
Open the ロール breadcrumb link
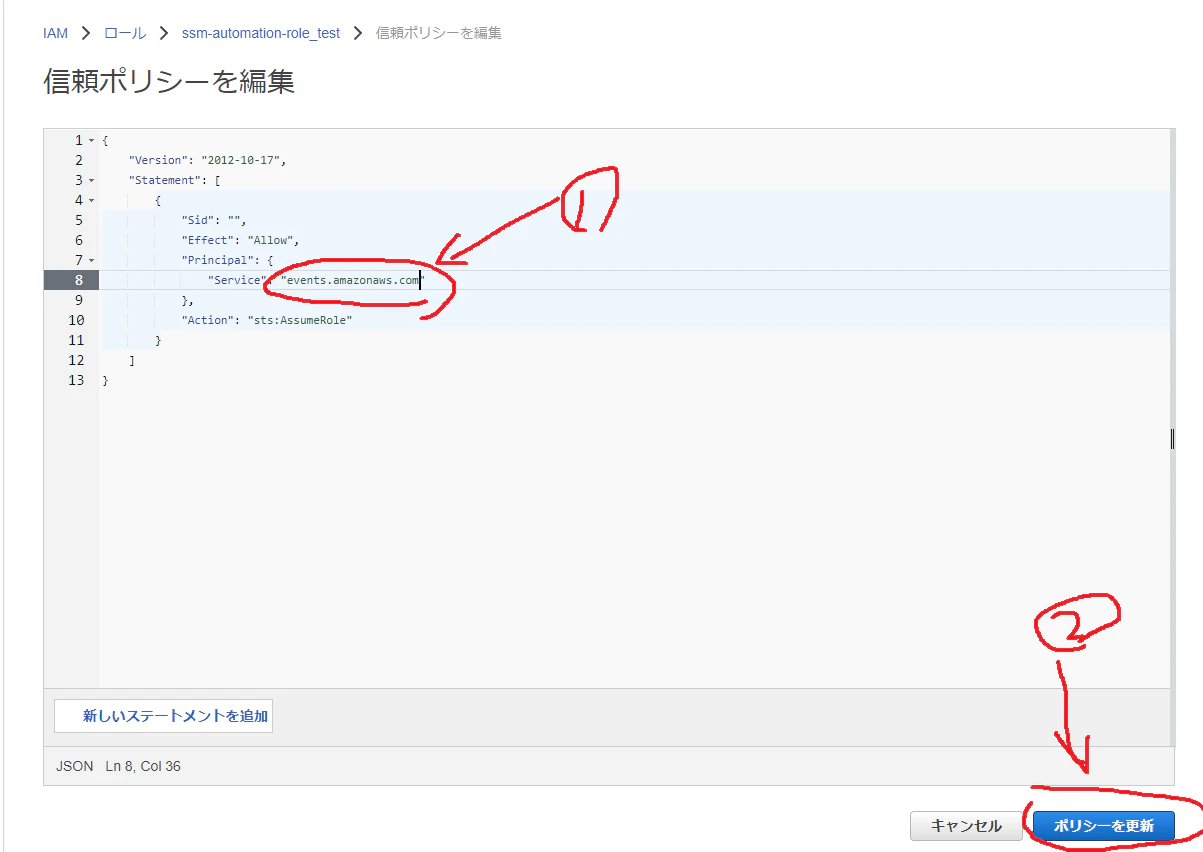click(125, 33)
